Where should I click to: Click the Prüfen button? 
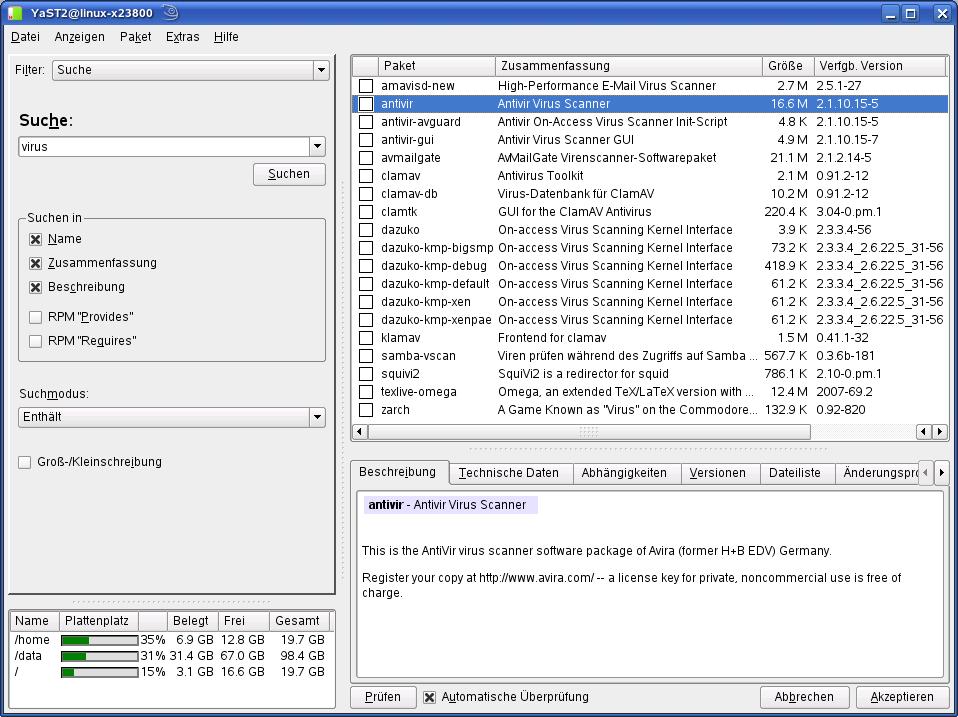(383, 697)
